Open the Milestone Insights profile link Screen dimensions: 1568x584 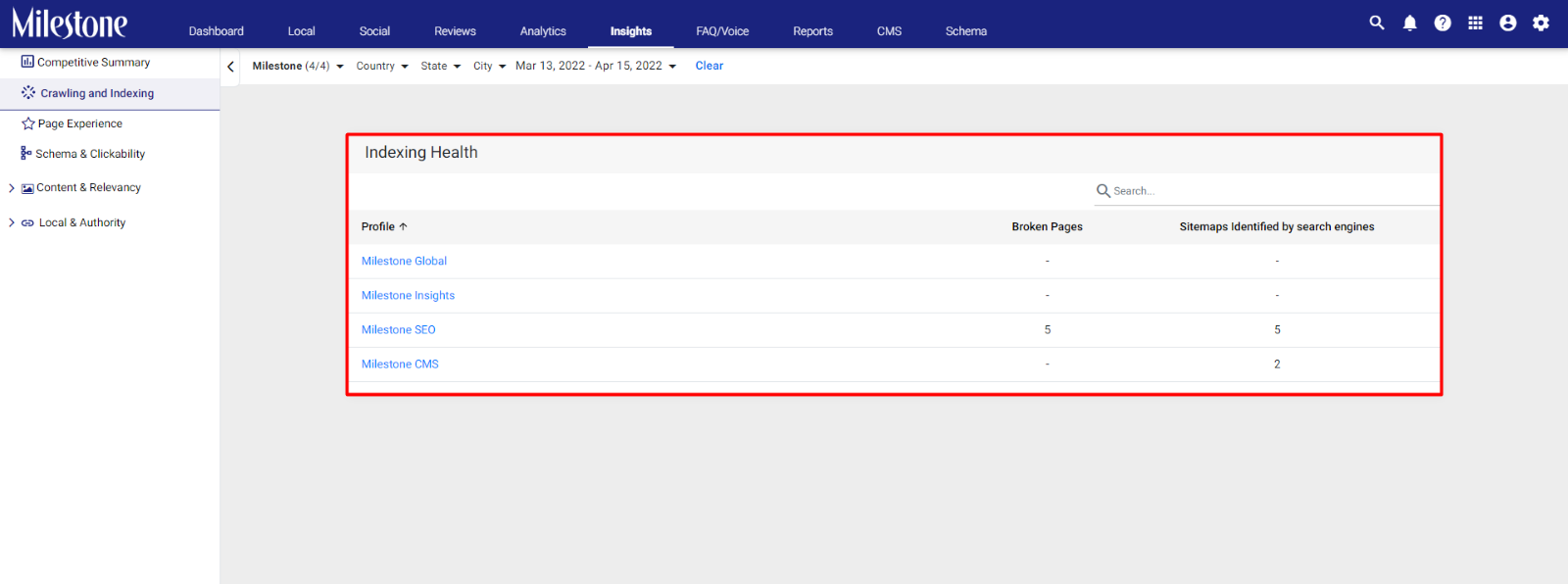point(408,295)
